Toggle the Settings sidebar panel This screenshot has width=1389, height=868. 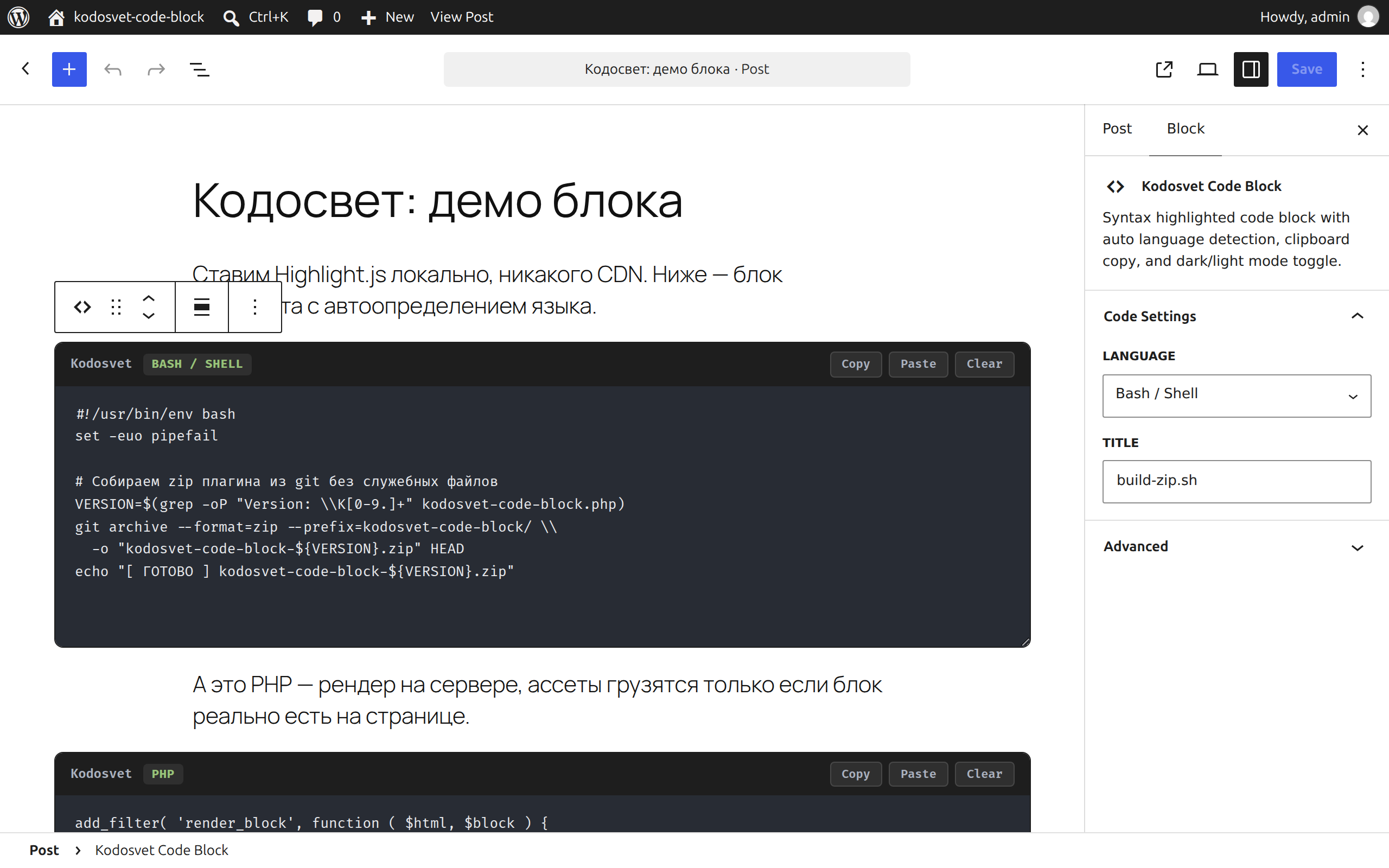(x=1251, y=69)
